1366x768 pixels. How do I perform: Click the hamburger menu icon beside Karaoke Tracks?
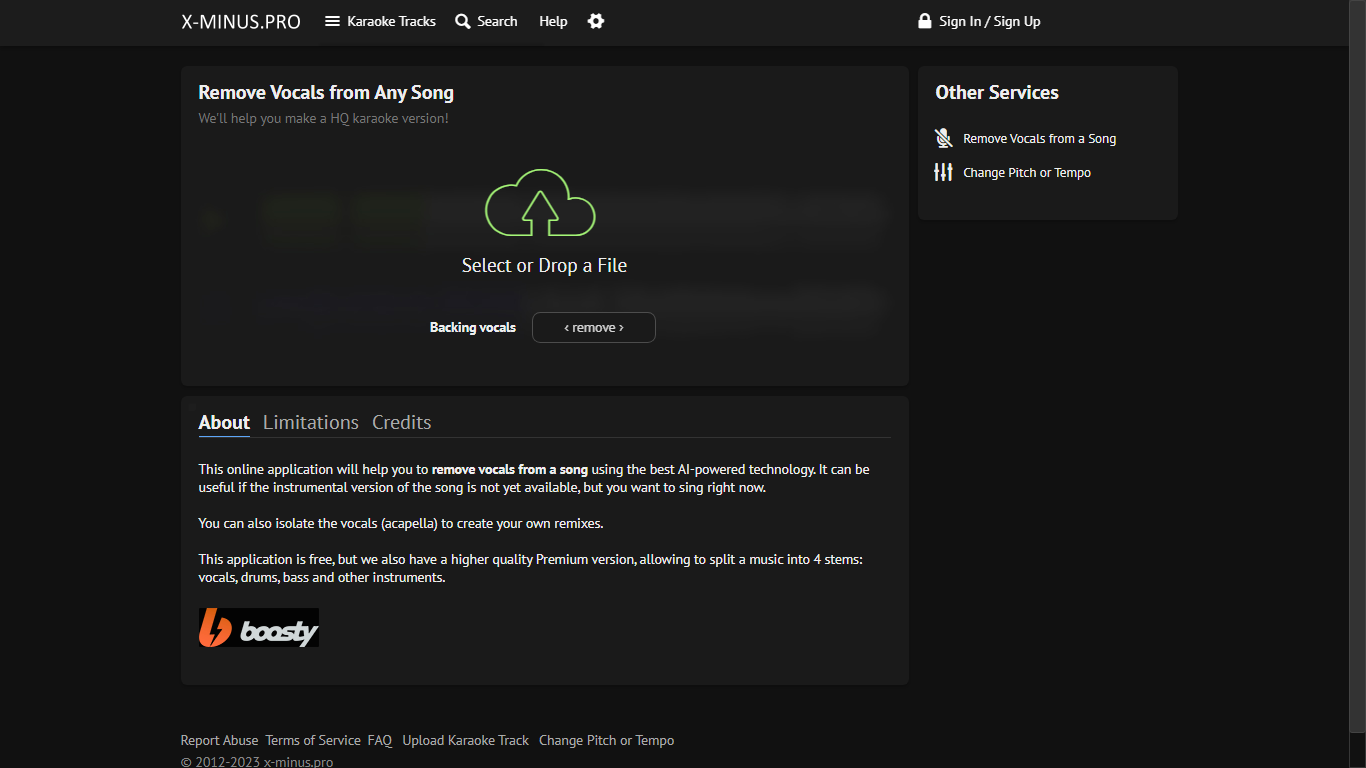click(333, 21)
